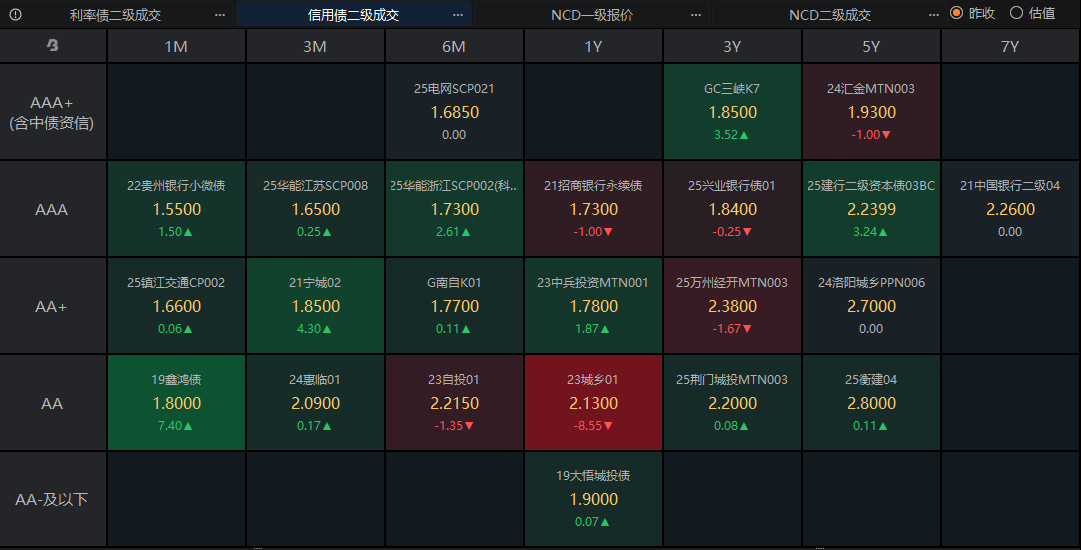Switch to the NCD二级成交 tab
This screenshot has width=1081, height=550.
tap(829, 15)
